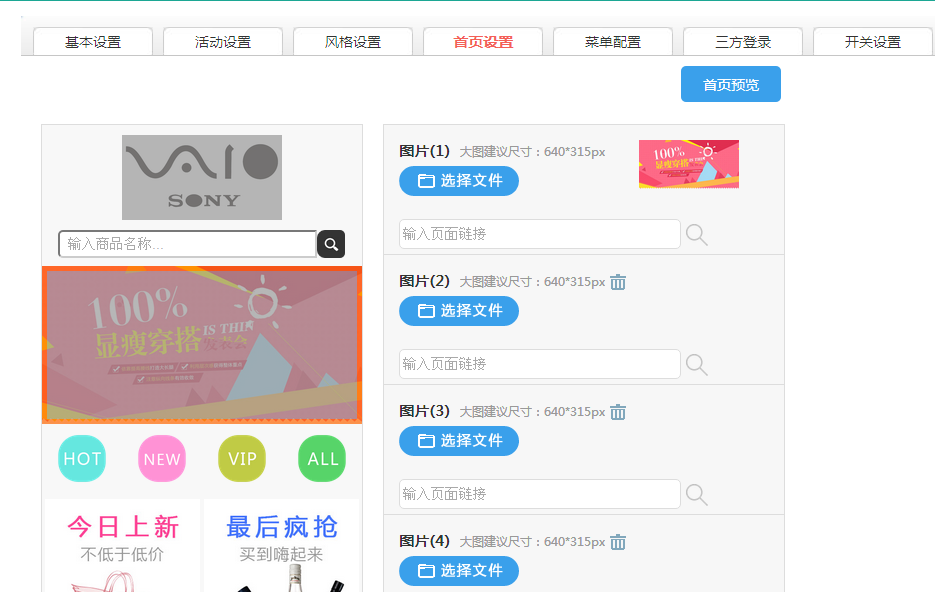The image size is (935, 592).
Task: Delete 图片(3) using its trash icon
Action: coord(618,412)
